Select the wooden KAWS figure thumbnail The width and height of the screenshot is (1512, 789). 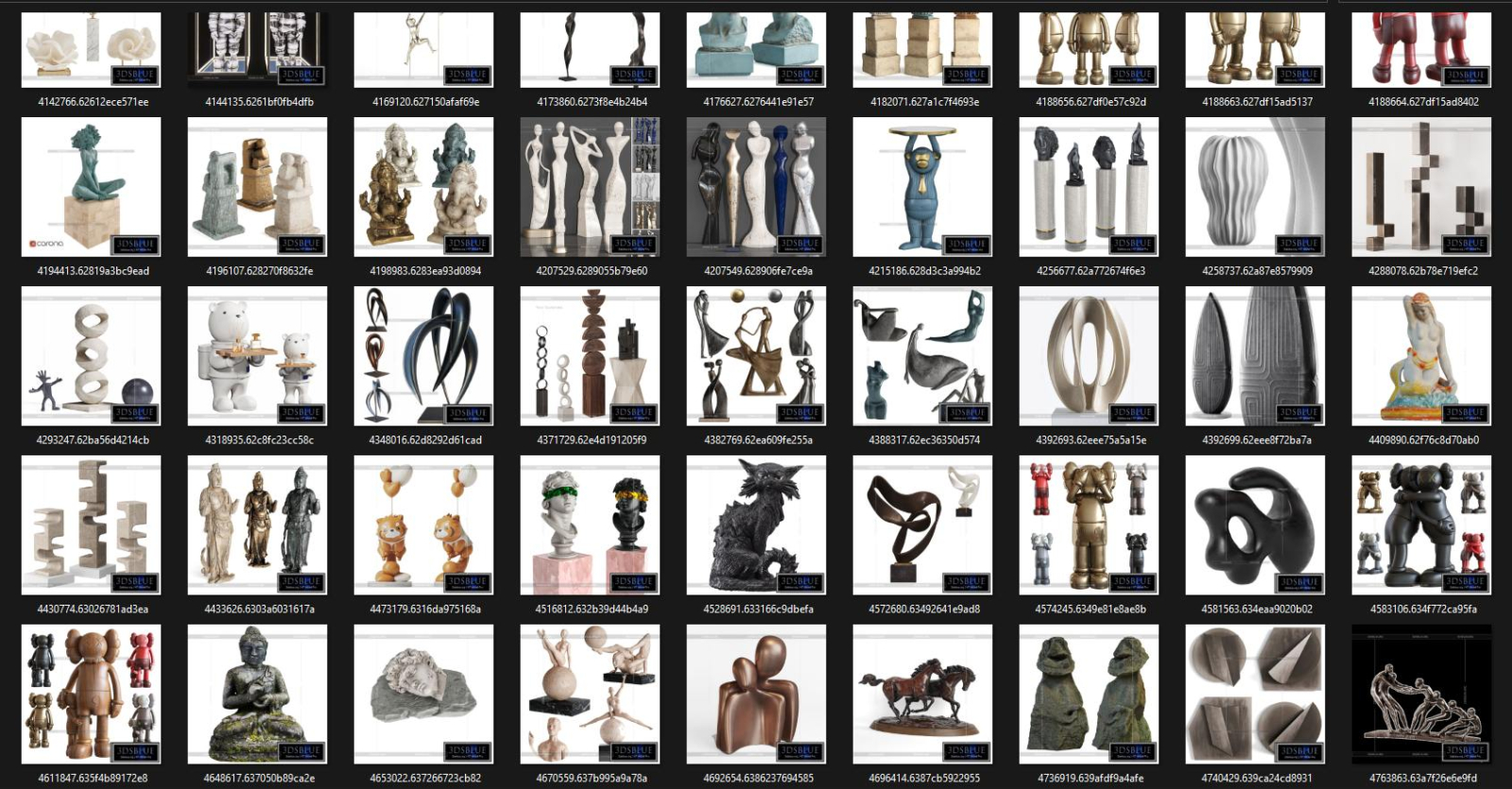point(91,695)
